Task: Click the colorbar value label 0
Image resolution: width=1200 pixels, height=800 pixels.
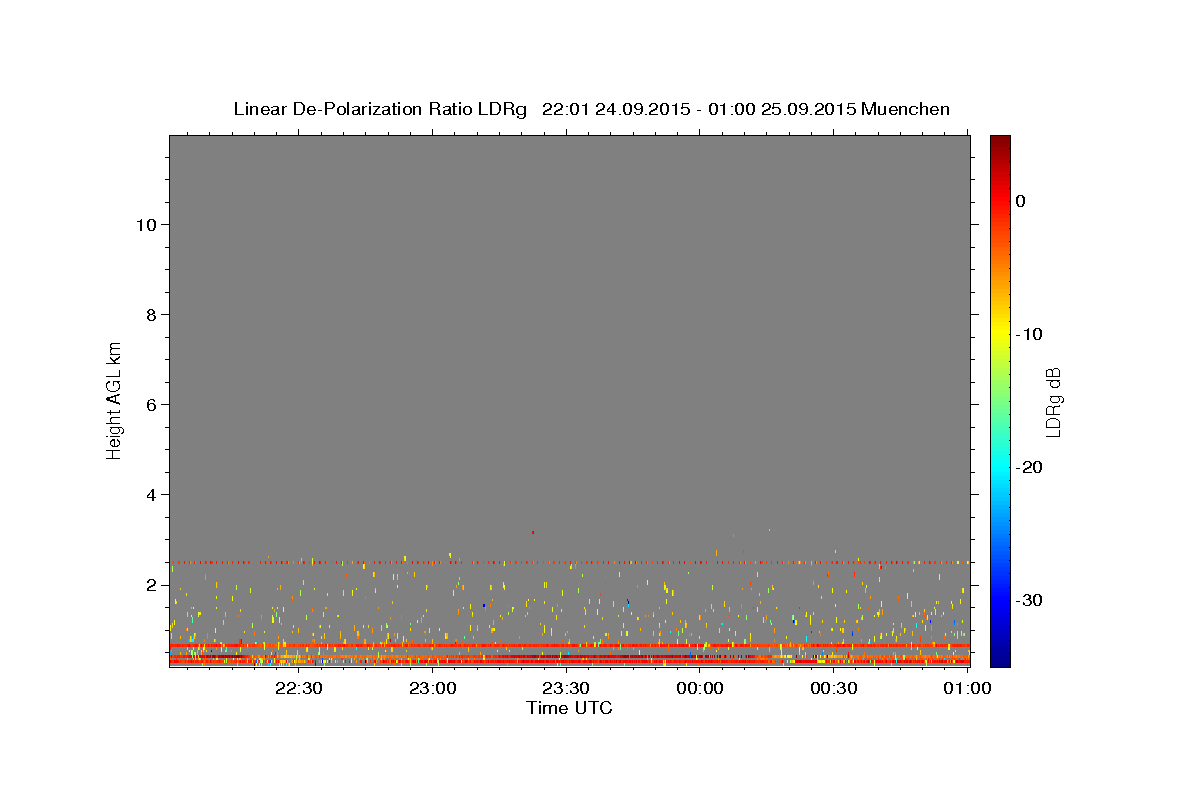Action: coord(1020,201)
